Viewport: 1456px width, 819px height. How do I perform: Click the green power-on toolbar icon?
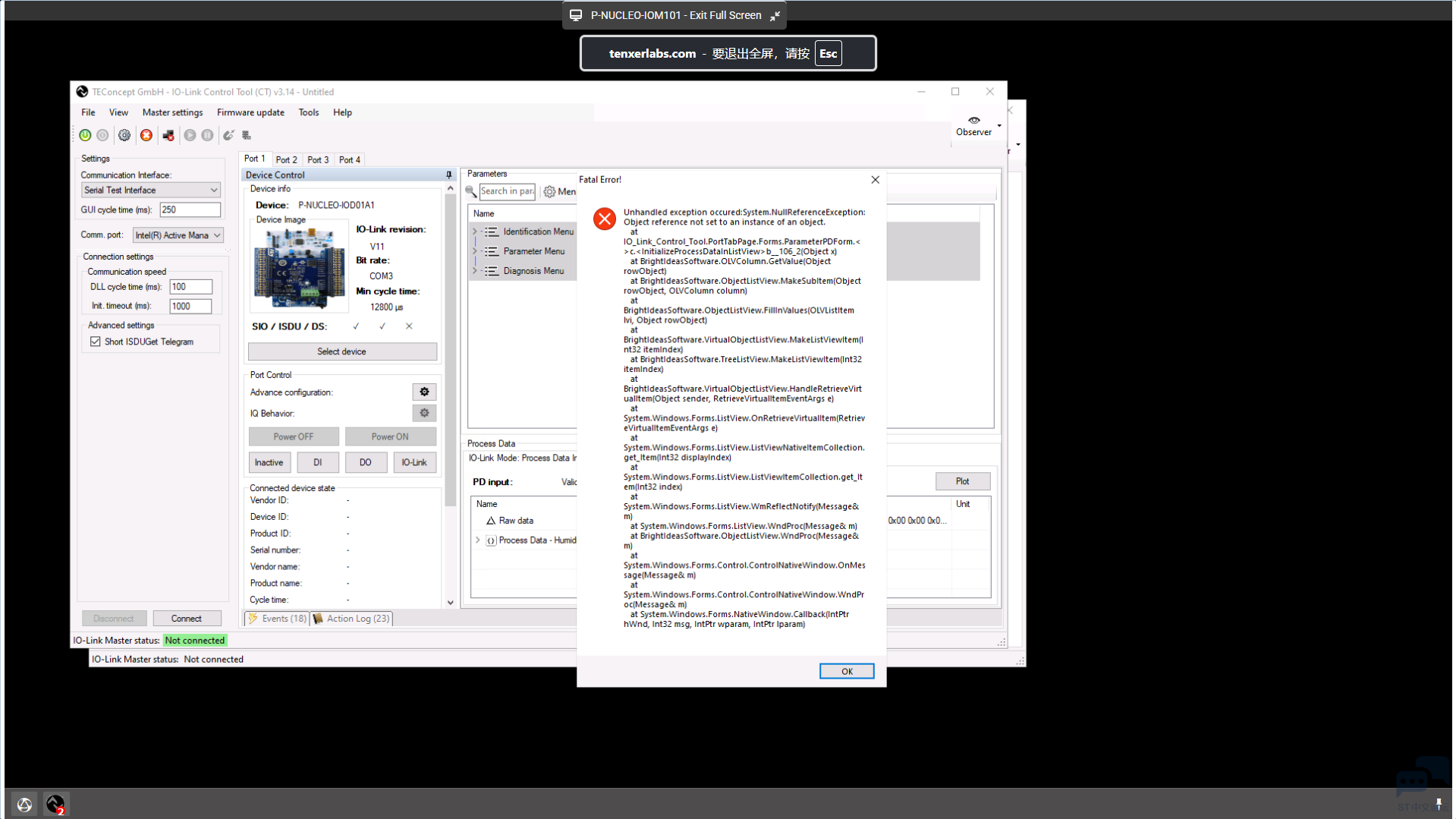tap(85, 135)
